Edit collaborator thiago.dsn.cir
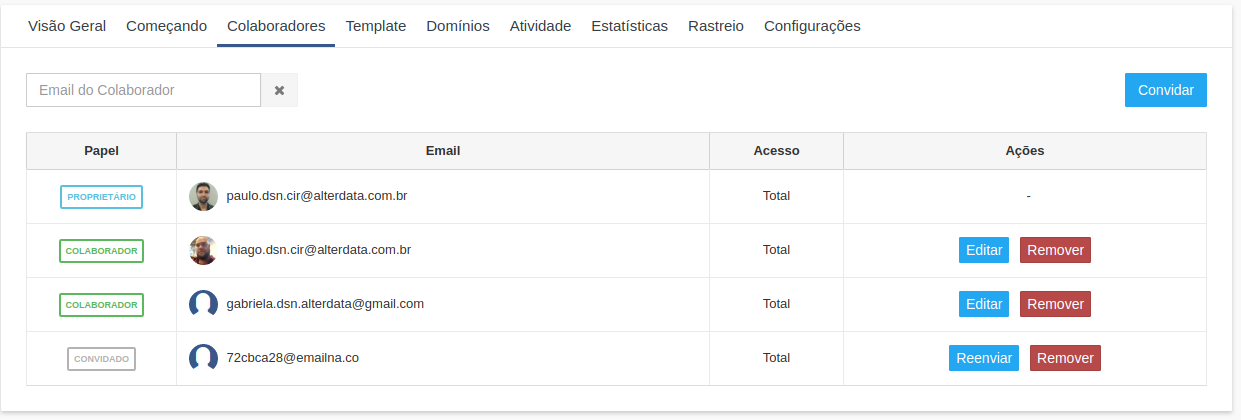This screenshot has height=420, width=1241. coord(984,250)
